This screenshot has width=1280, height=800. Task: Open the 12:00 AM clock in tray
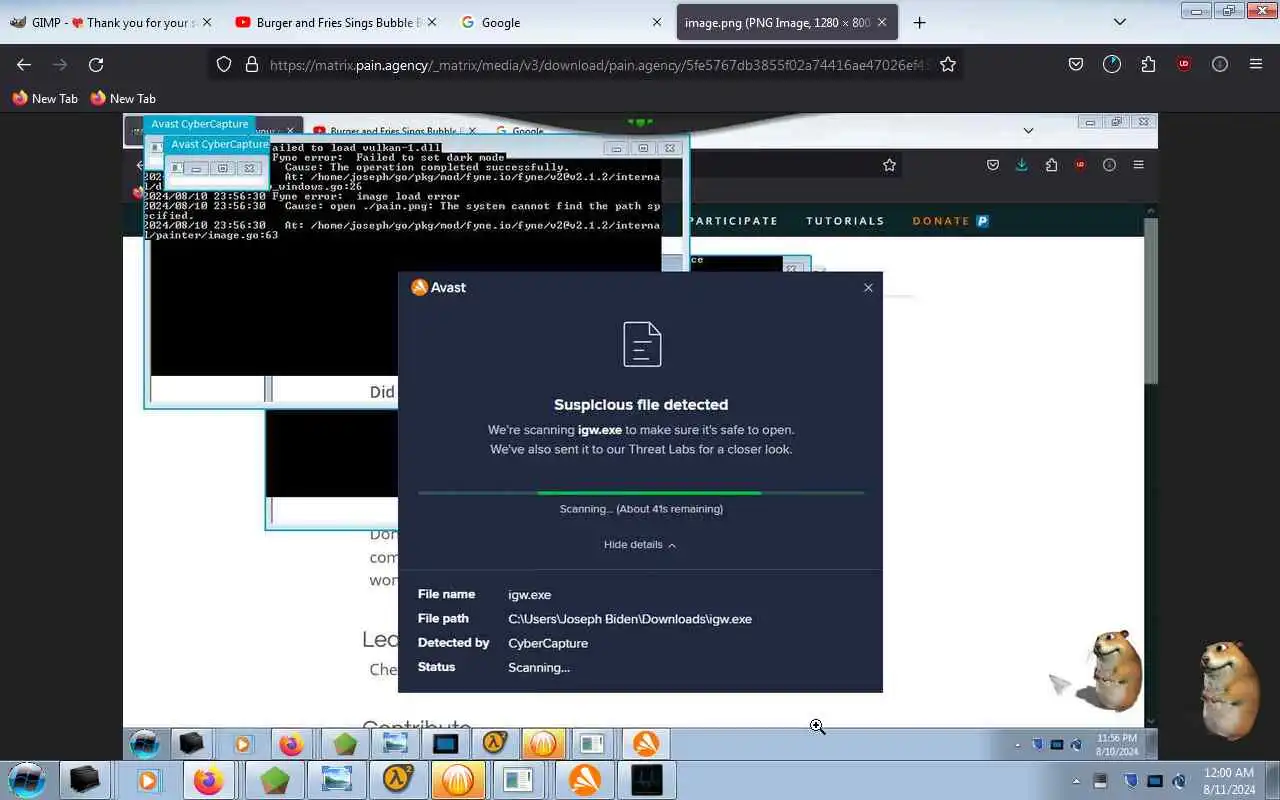point(1230,781)
